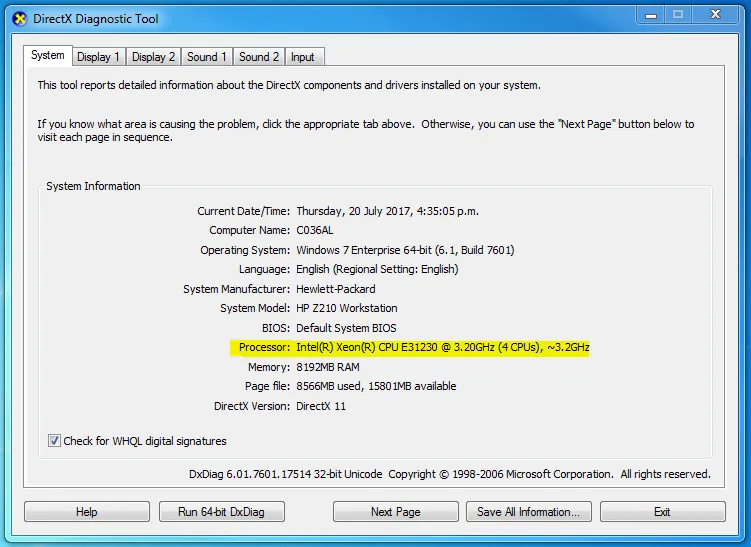The height and width of the screenshot is (547, 751).
Task: Click the System Manufacturer: label
Action: coord(237,289)
